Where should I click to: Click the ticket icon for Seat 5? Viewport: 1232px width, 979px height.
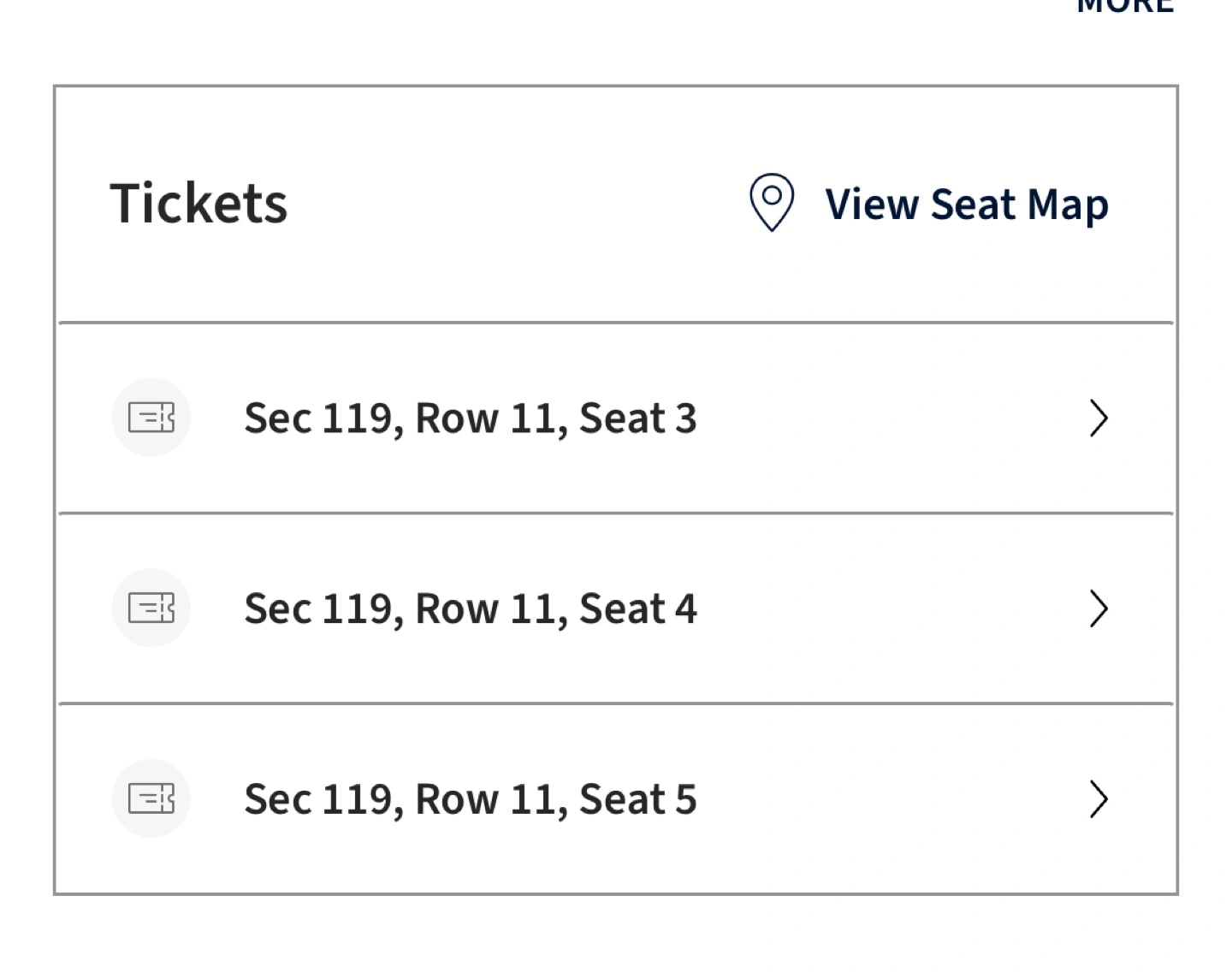pos(151,798)
